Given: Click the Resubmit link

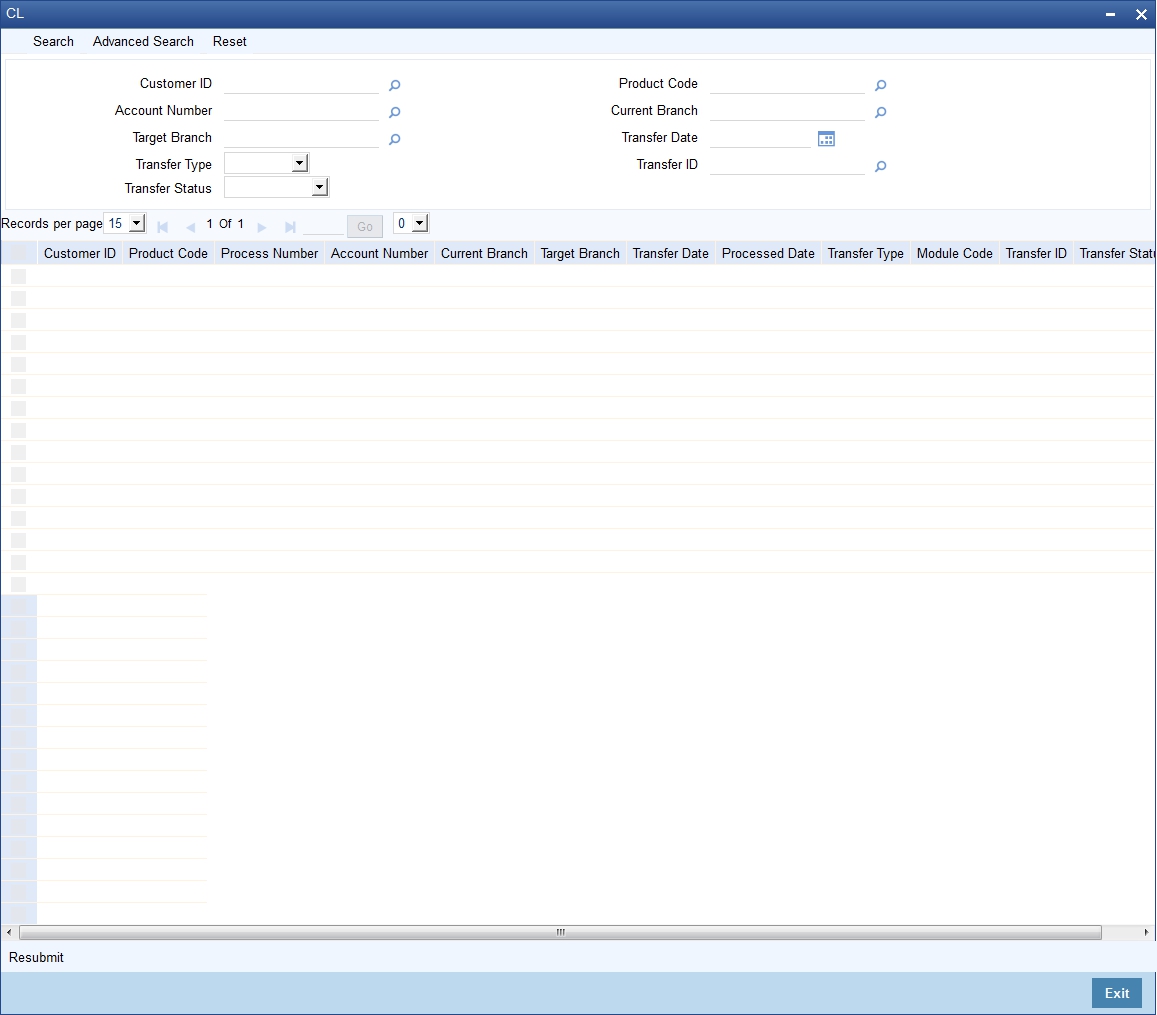Looking at the screenshot, I should click(36, 957).
